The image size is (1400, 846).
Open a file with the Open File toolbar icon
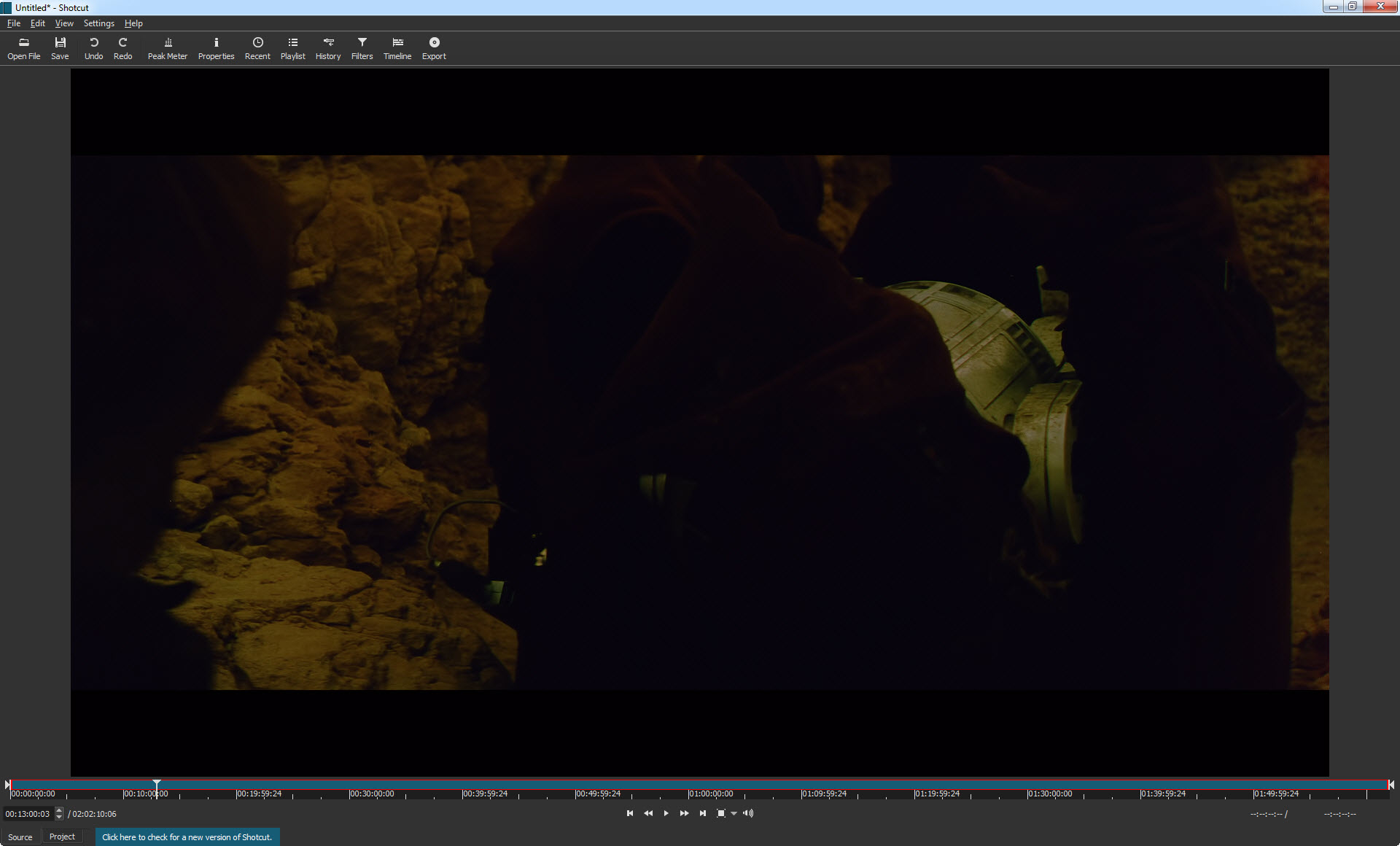coord(23,48)
